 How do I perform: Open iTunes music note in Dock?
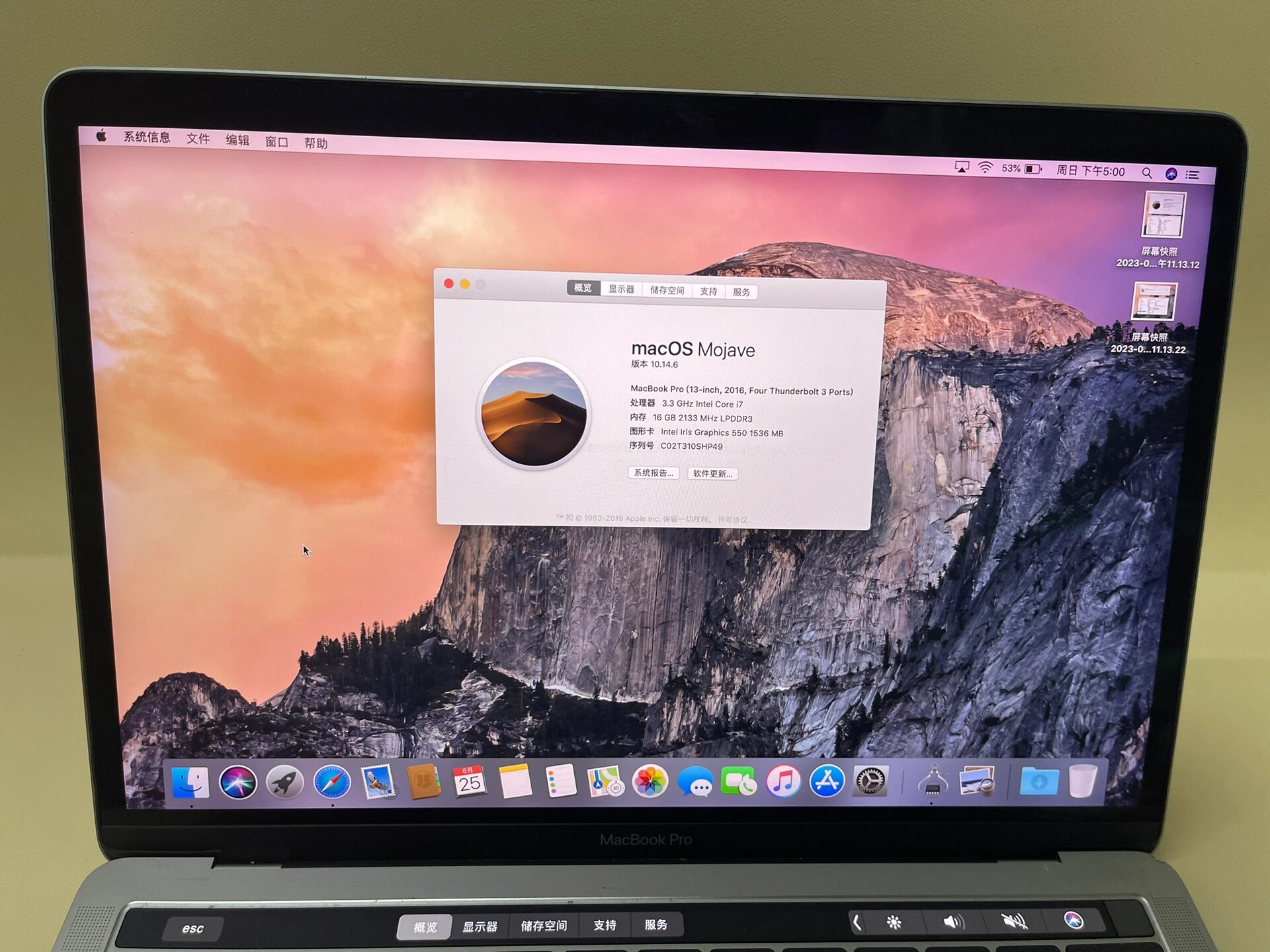point(783,781)
